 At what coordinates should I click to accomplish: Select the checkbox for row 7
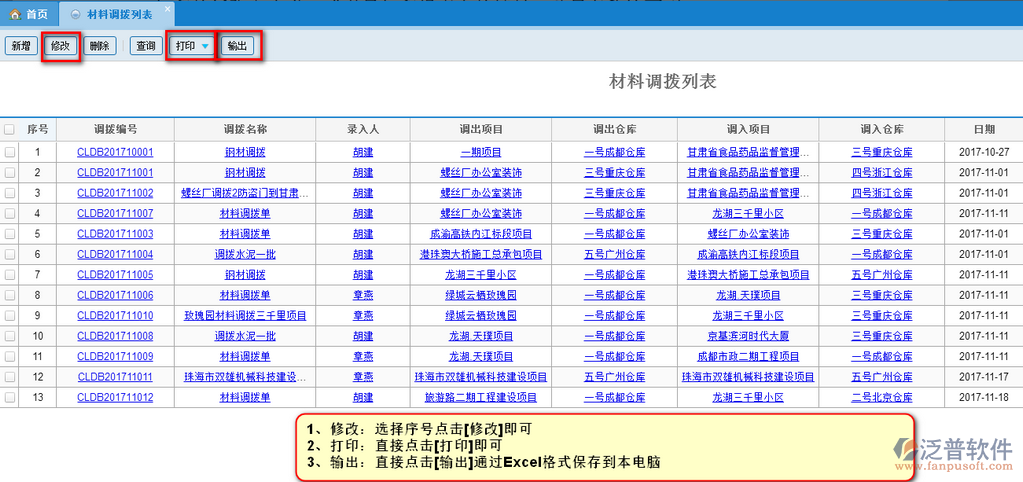[x=10, y=275]
